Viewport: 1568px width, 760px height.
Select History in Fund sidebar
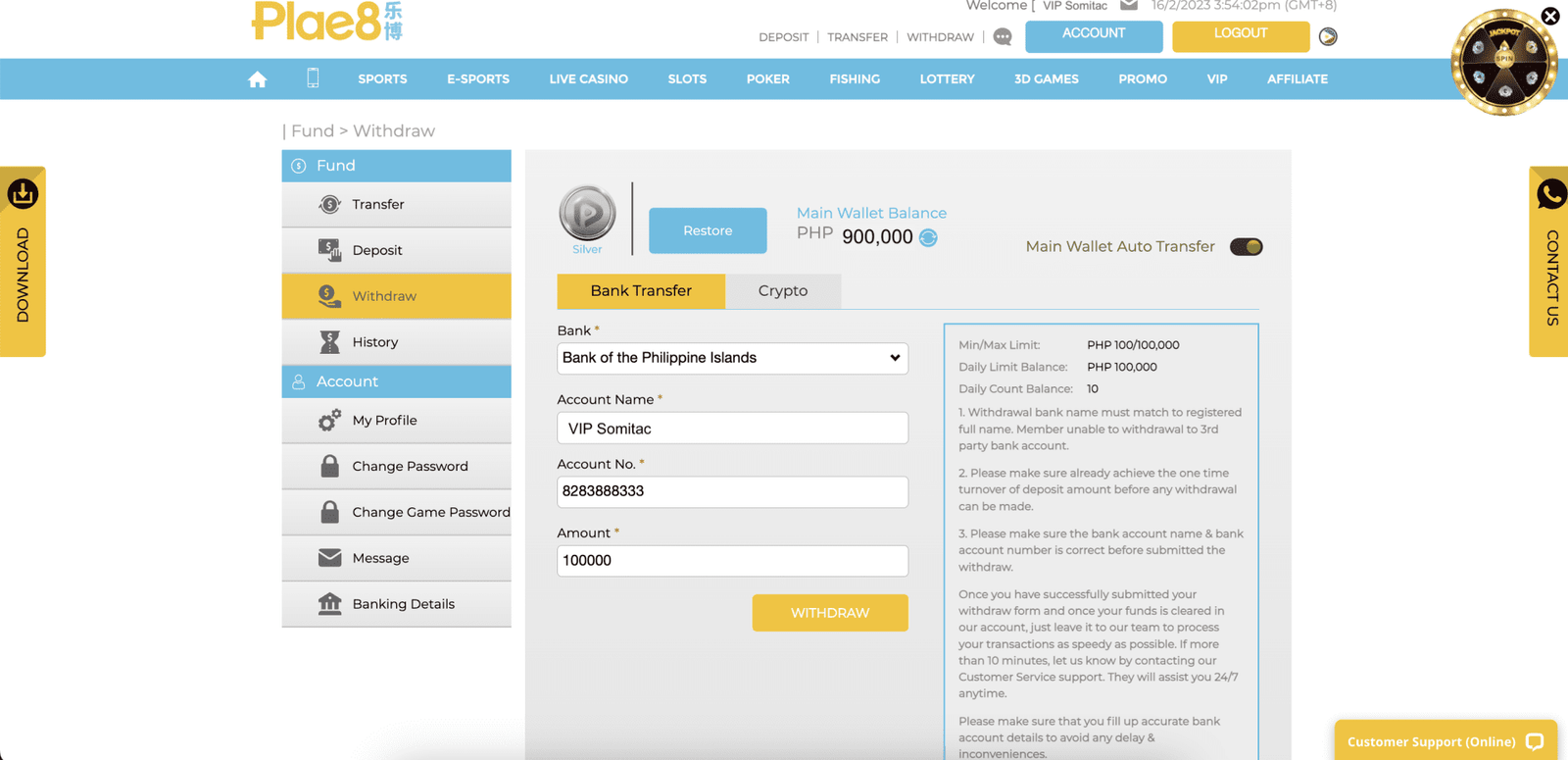[396, 341]
